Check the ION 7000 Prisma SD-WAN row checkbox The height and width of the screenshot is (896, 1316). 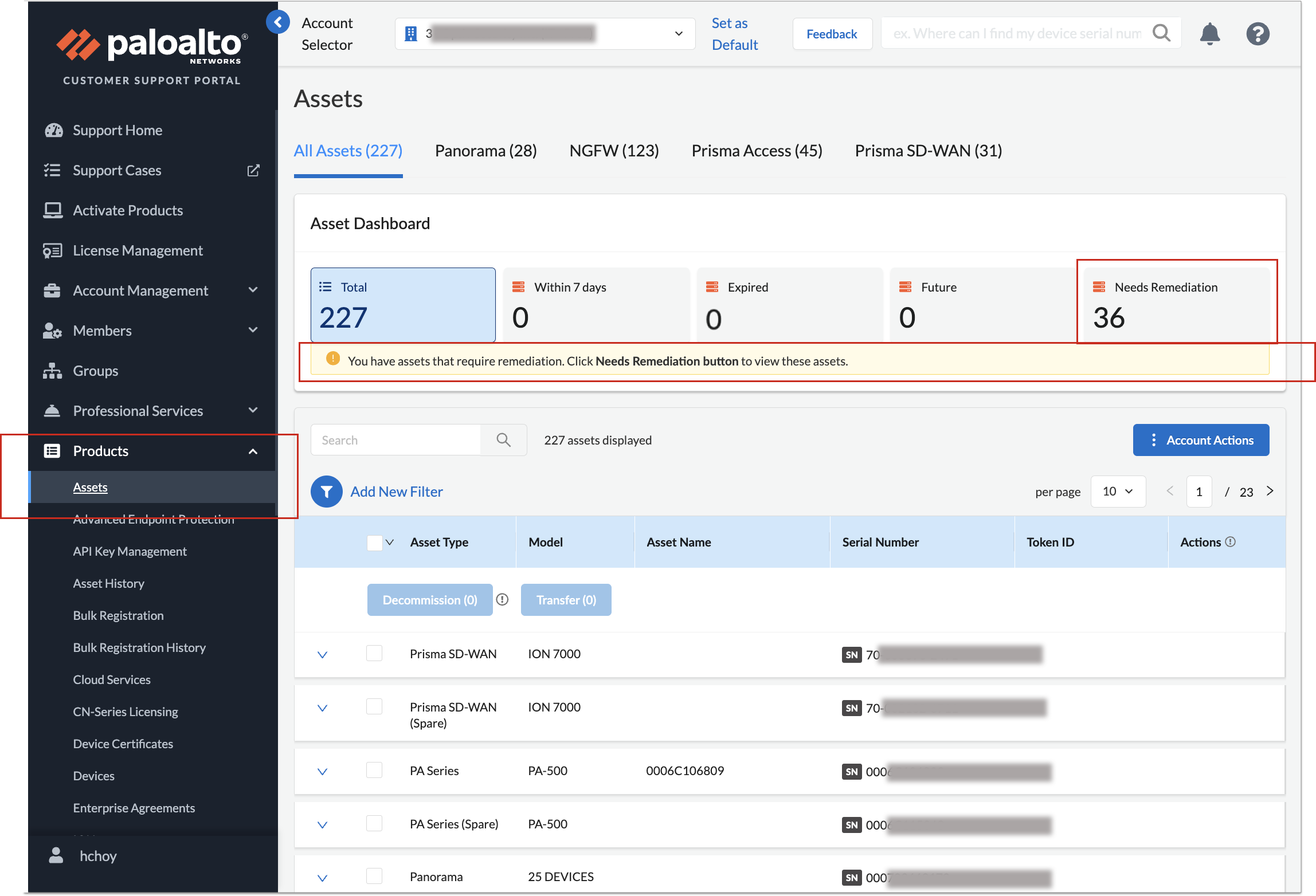coord(374,654)
